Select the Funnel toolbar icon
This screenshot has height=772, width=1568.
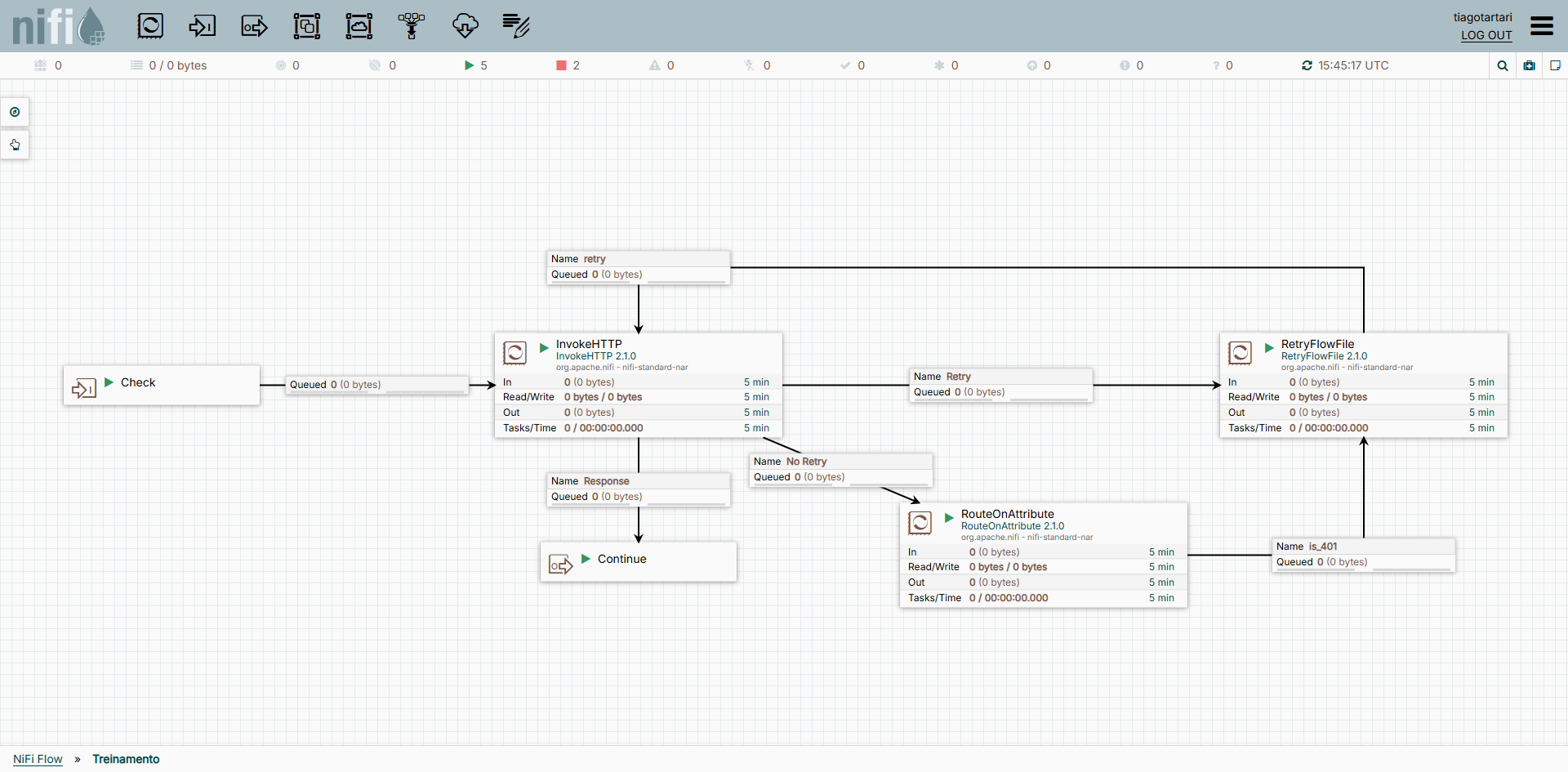coord(412,26)
